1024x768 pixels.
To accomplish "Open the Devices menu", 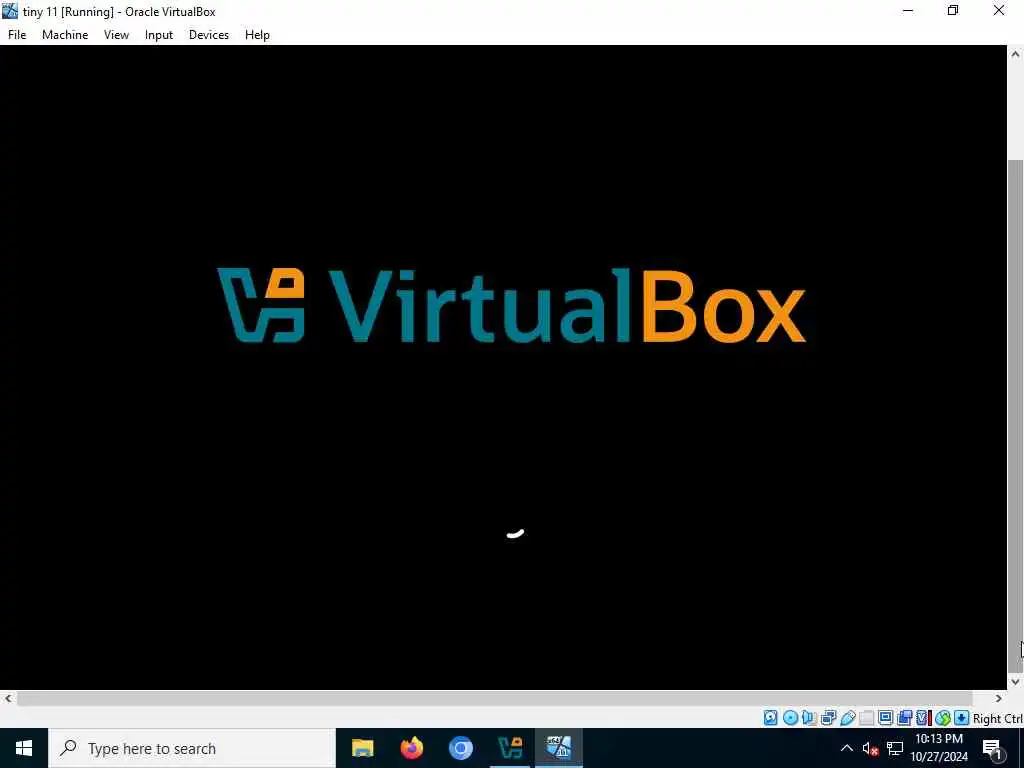I will (209, 35).
